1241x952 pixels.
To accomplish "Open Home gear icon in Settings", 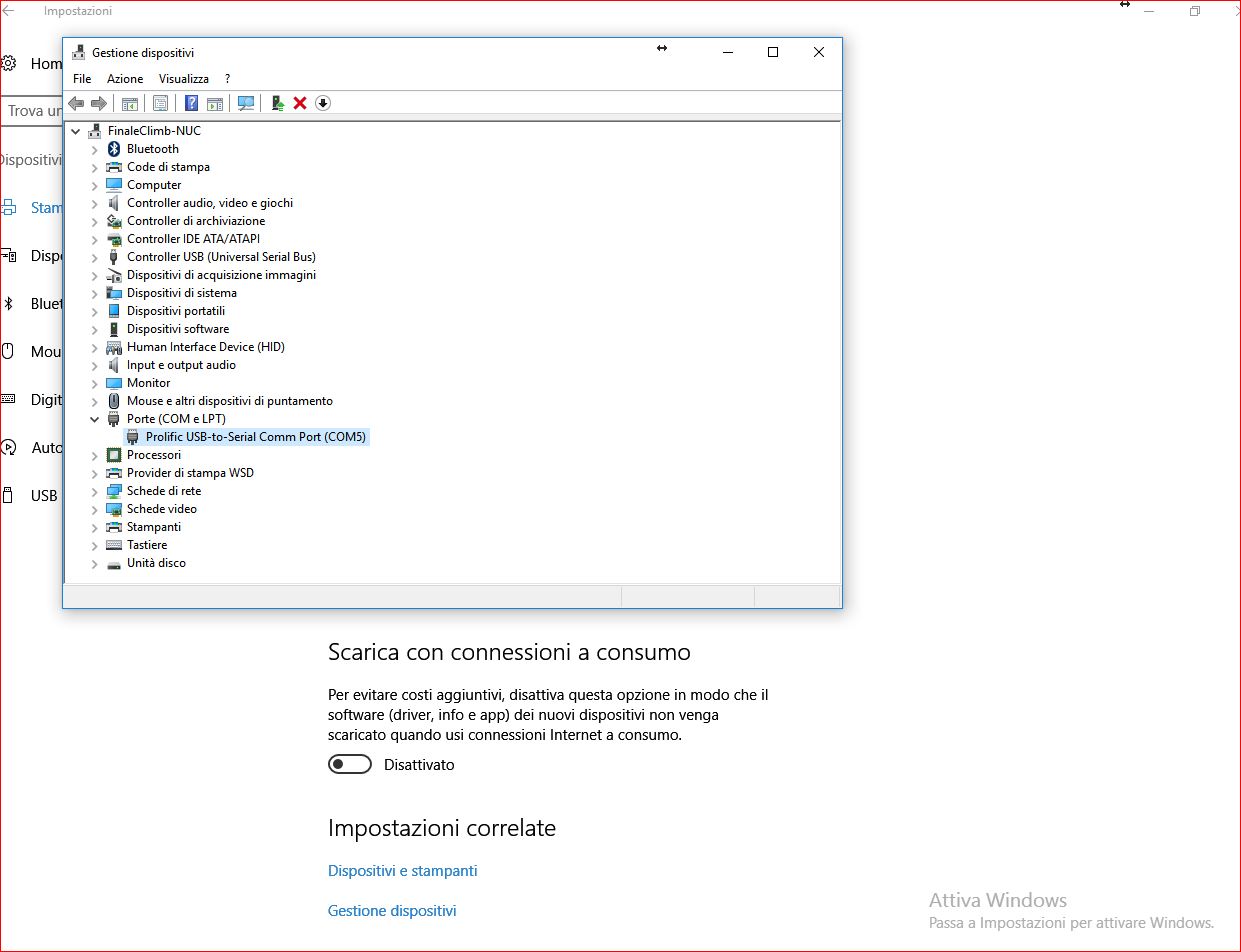I will click(x=8, y=63).
